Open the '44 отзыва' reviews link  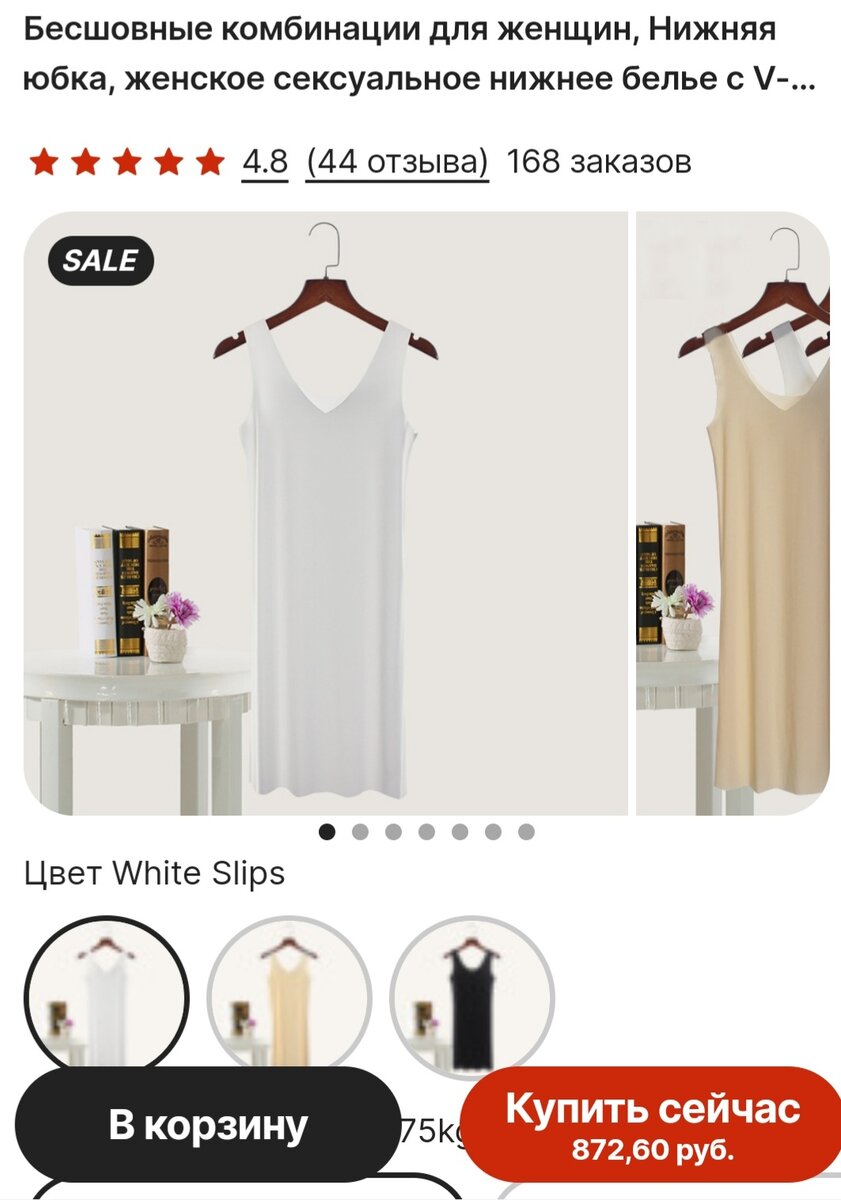coord(398,161)
